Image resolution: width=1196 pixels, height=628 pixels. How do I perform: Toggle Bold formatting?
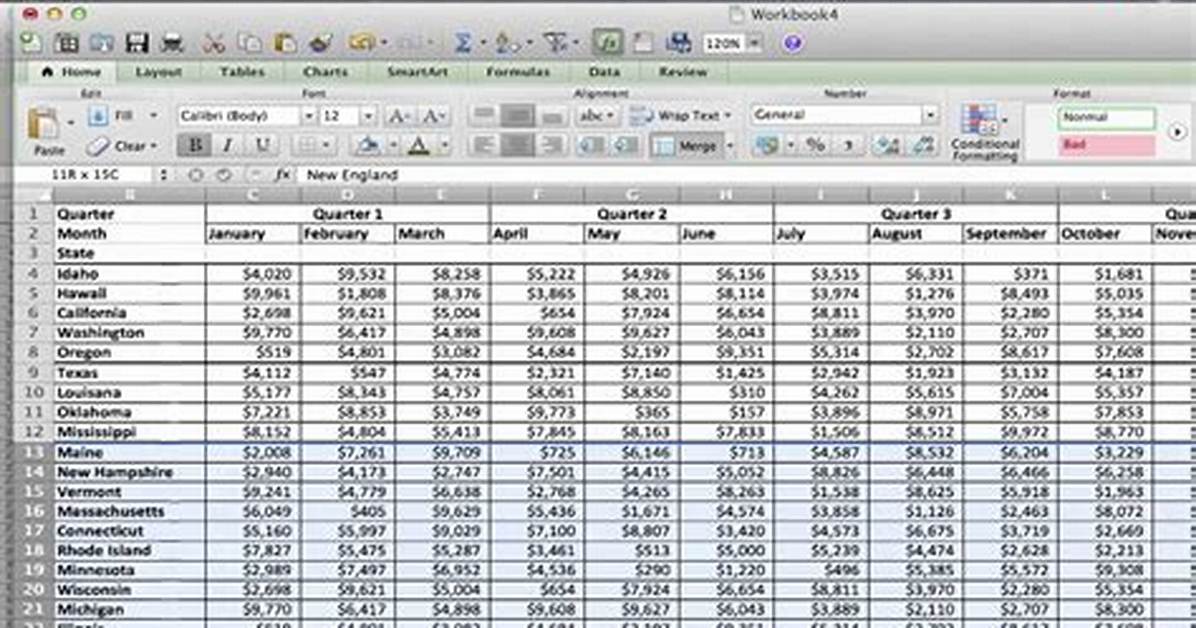[195, 145]
